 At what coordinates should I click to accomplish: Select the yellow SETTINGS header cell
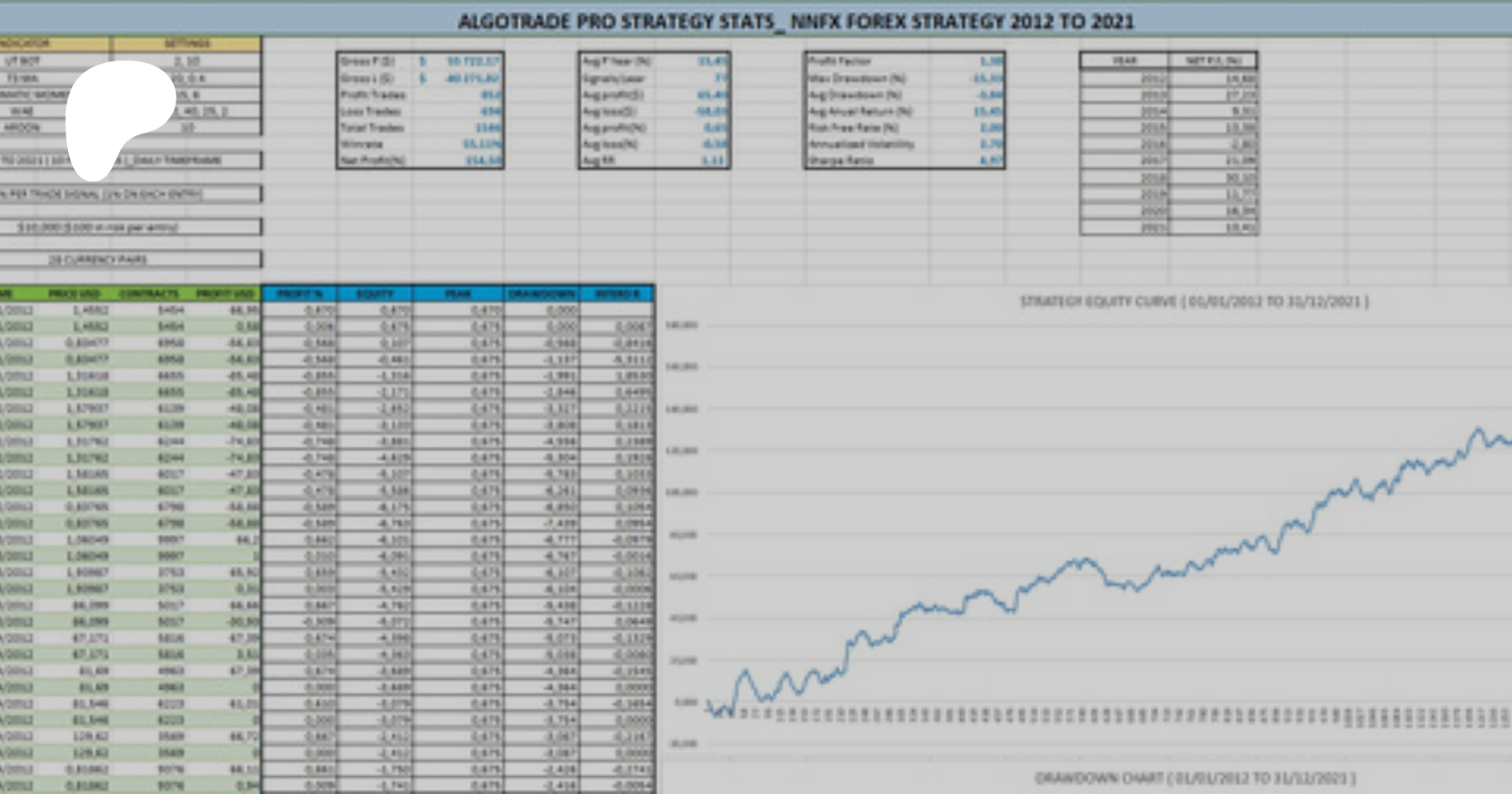tap(186, 44)
